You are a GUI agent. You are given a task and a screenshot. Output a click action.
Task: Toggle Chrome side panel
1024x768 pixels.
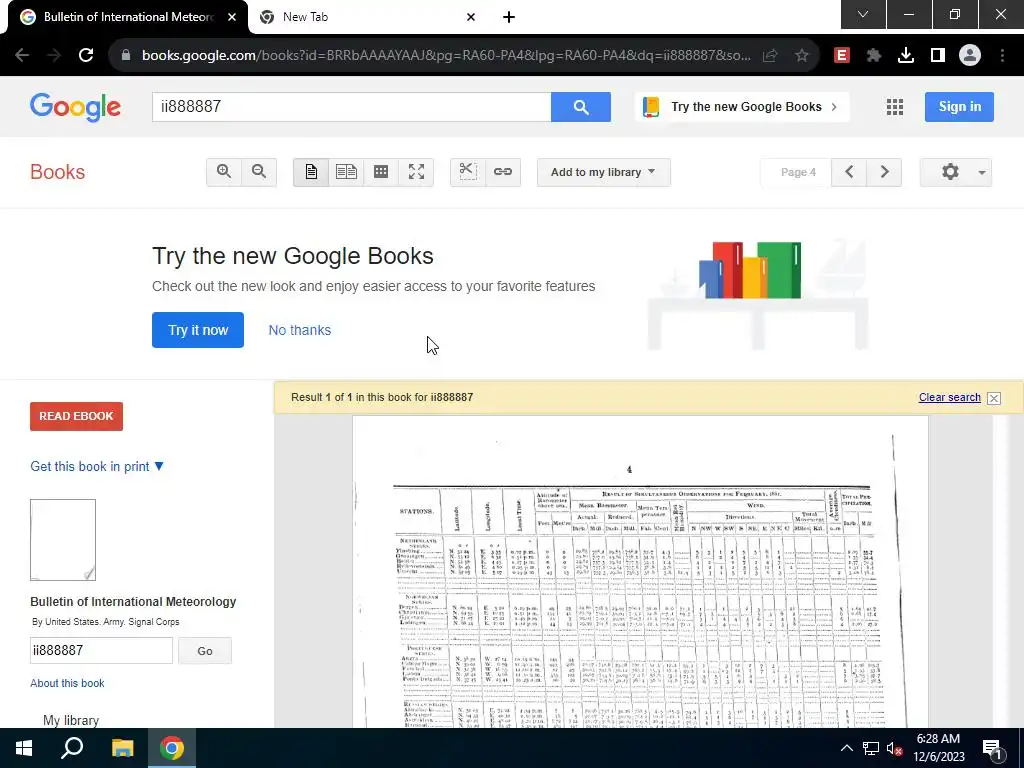(938, 56)
